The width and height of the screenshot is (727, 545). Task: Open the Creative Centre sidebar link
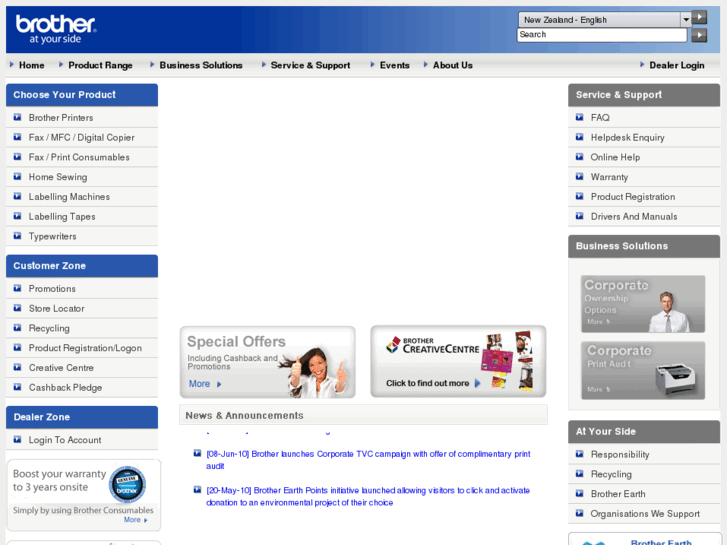click(61, 368)
